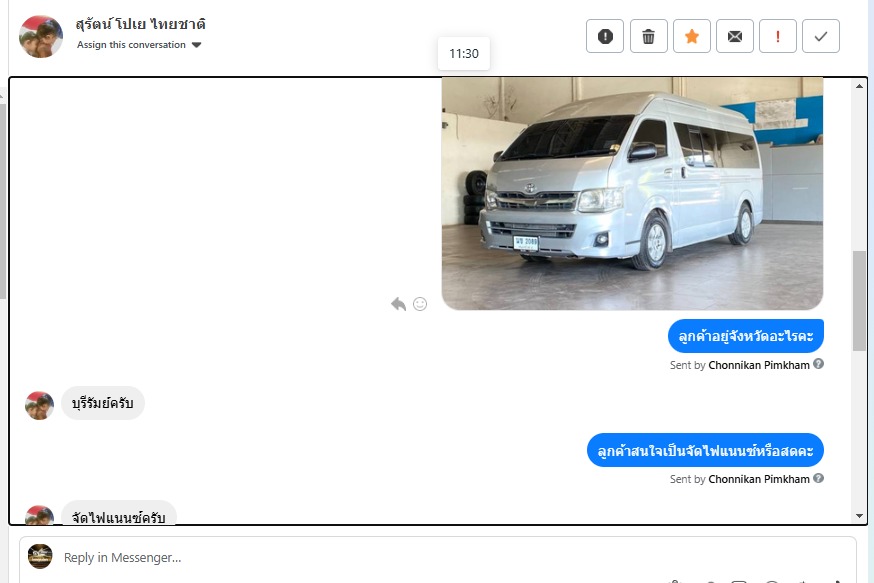Image resolution: width=874 pixels, height=583 pixels.
Task: Delete conversation using the trash icon
Action: pos(648,36)
